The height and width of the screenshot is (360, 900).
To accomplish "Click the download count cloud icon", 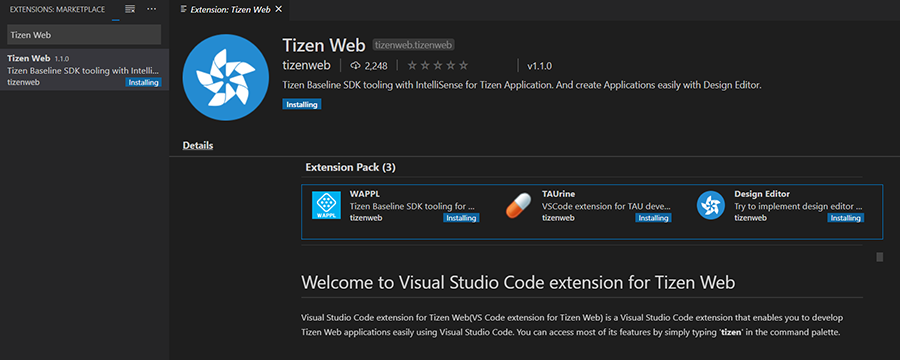I will point(355,66).
